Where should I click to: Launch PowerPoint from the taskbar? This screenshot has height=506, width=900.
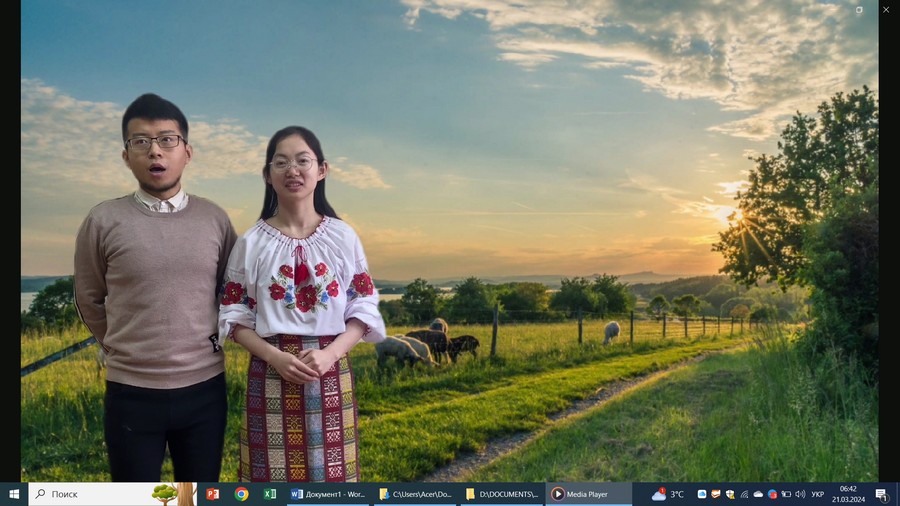212,494
